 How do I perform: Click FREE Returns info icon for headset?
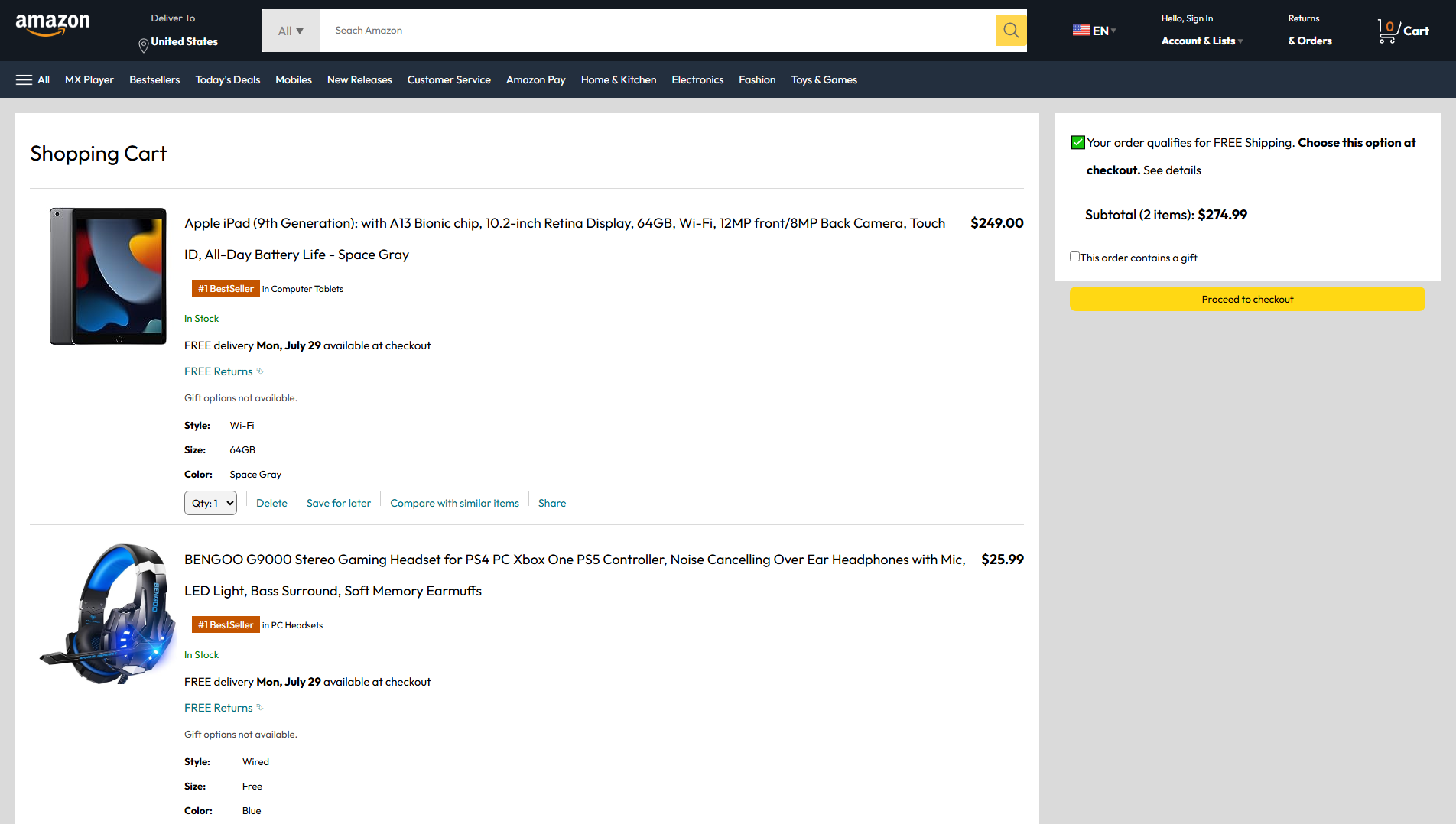pos(259,707)
